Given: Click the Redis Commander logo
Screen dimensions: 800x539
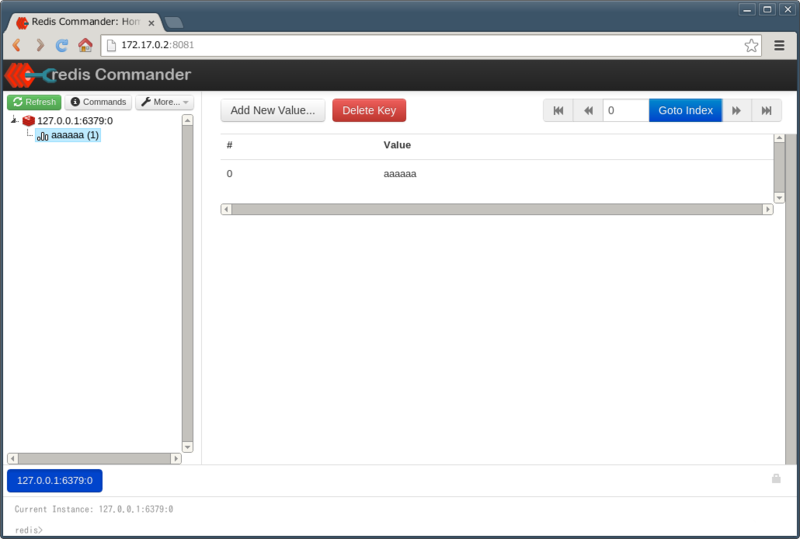Looking at the screenshot, I should [97, 75].
